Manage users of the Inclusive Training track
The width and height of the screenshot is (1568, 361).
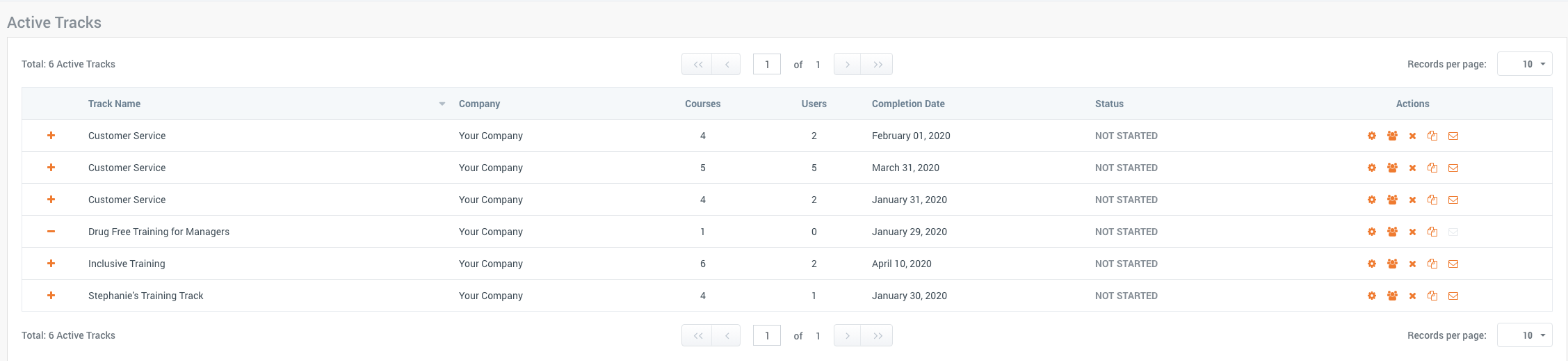1392,264
